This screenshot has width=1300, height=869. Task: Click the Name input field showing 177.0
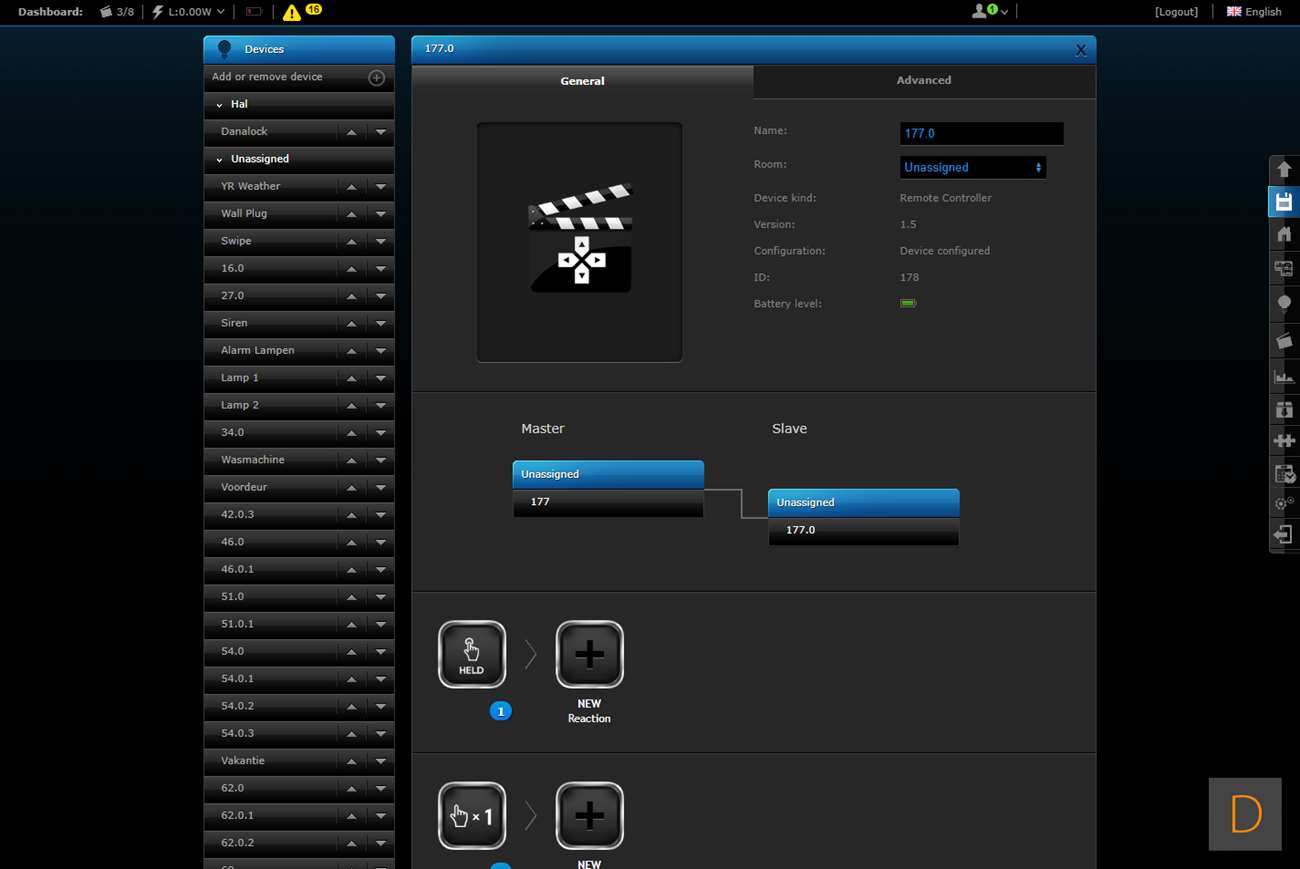click(x=980, y=133)
